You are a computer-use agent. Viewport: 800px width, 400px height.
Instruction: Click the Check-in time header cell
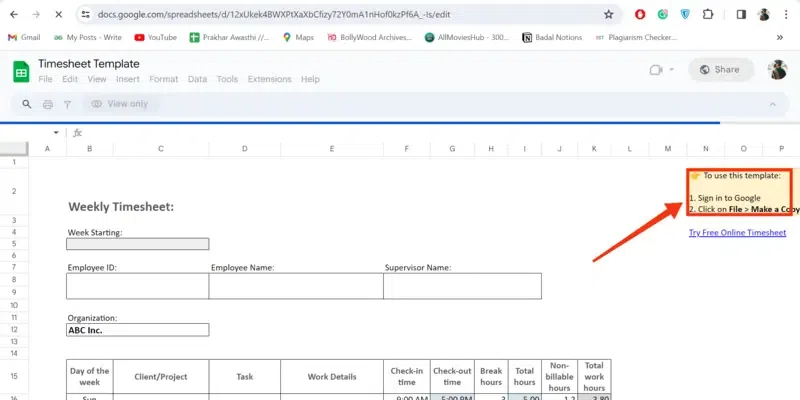pos(407,377)
